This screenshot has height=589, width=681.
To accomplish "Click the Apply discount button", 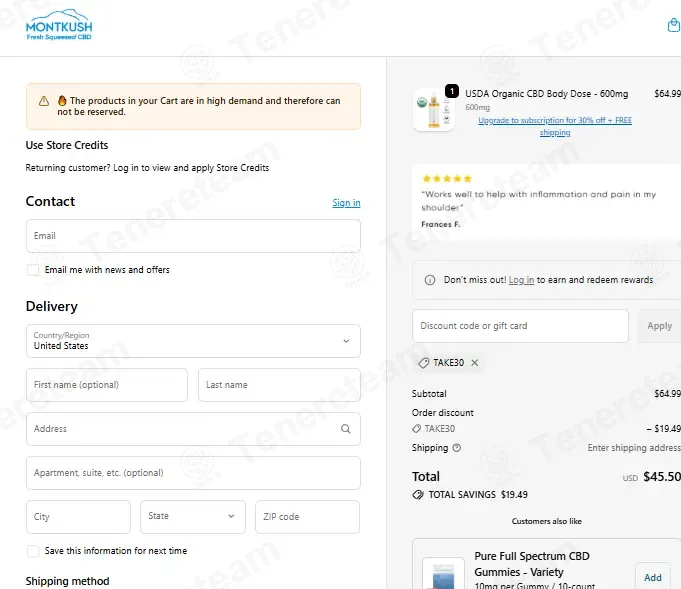I will pyautogui.click(x=659, y=326).
